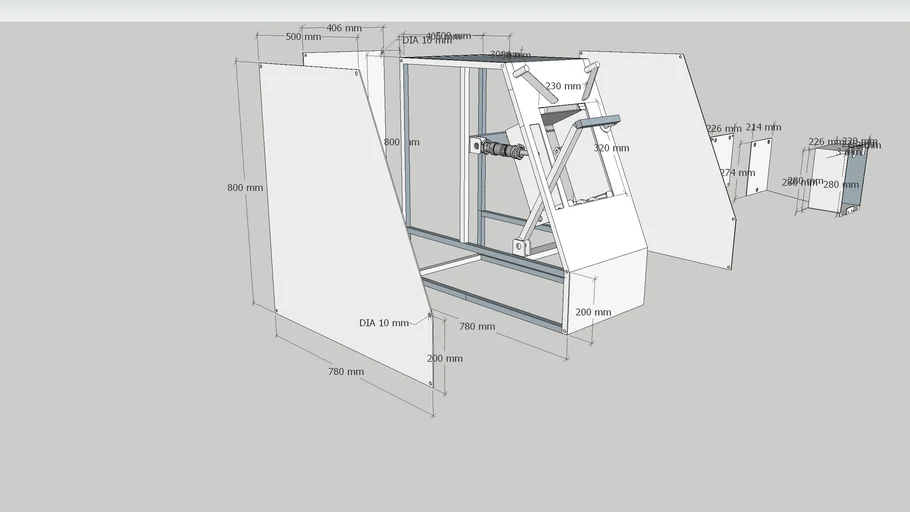This screenshot has height=512, width=910.
Task: Click the large right side panel
Action: (670, 150)
